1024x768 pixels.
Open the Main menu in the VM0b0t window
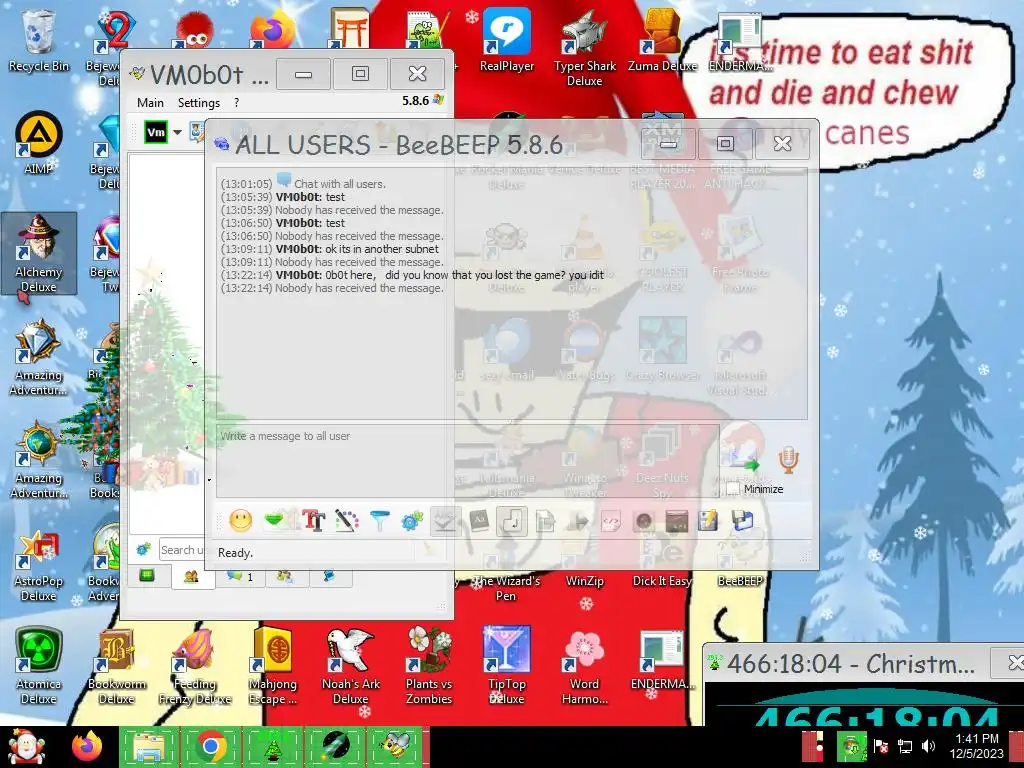[x=150, y=103]
